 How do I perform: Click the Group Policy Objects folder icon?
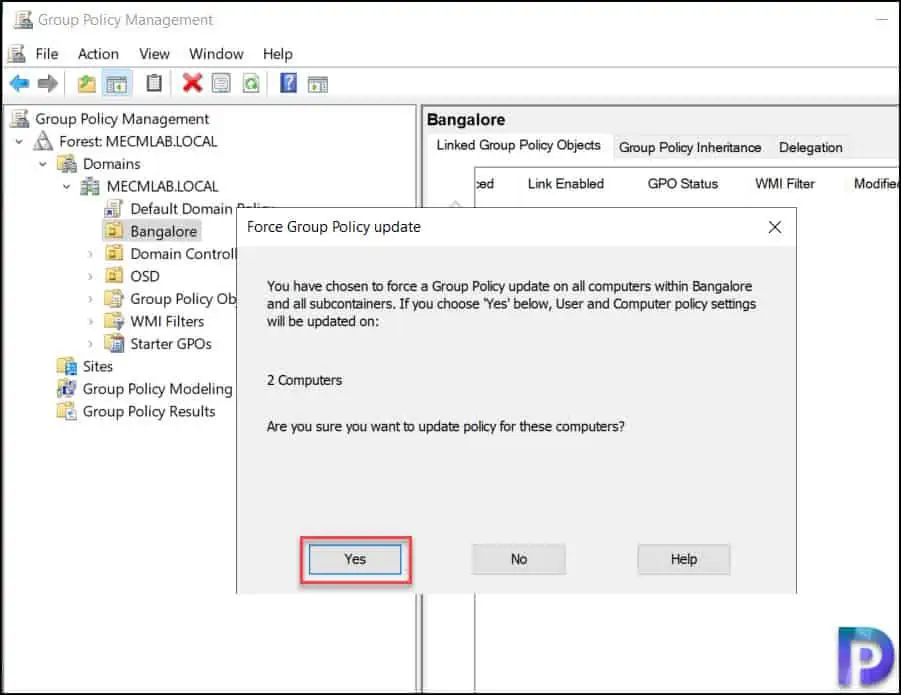(x=114, y=299)
